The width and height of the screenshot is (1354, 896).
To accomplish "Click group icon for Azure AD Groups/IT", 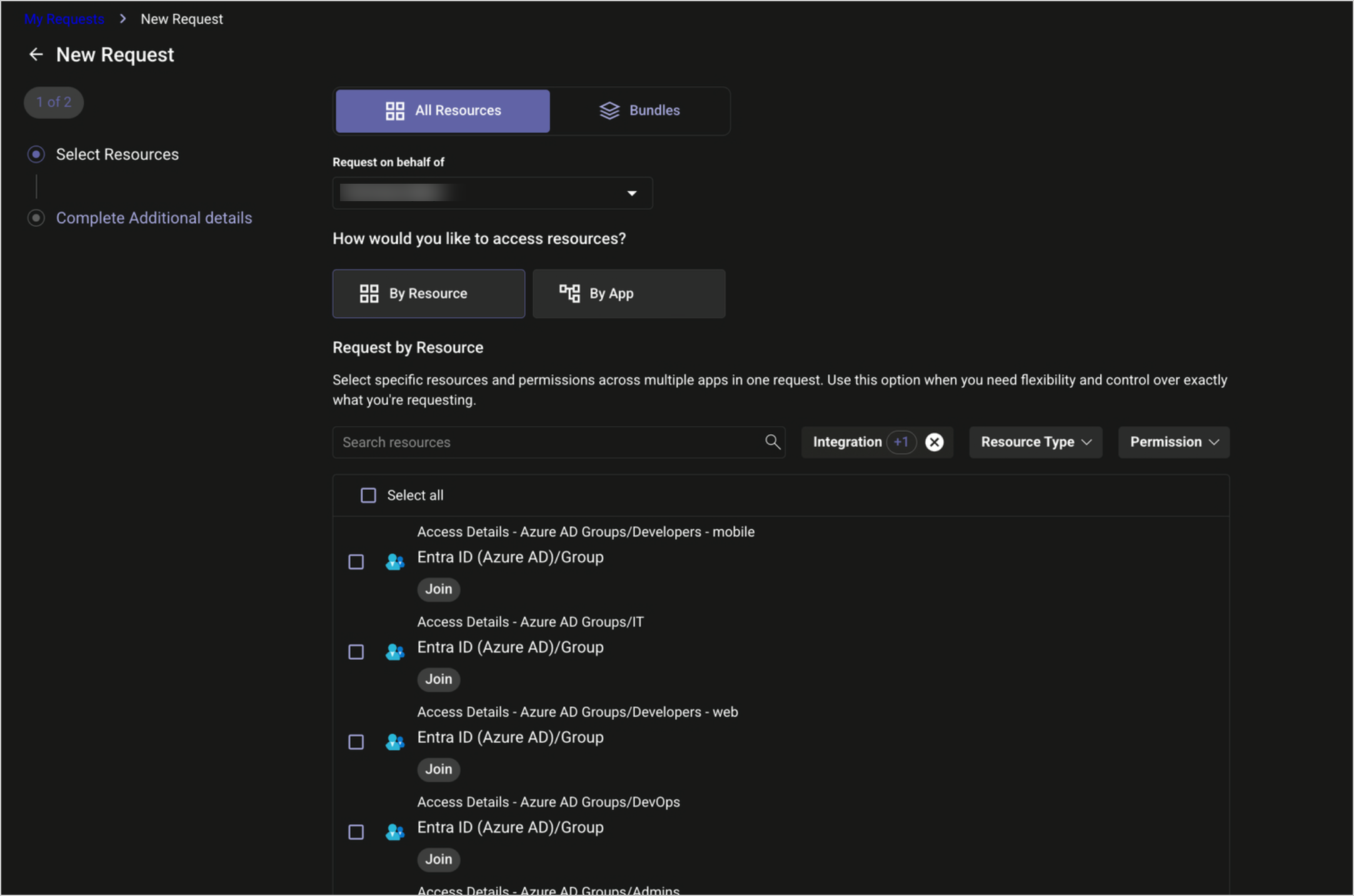I will point(394,652).
